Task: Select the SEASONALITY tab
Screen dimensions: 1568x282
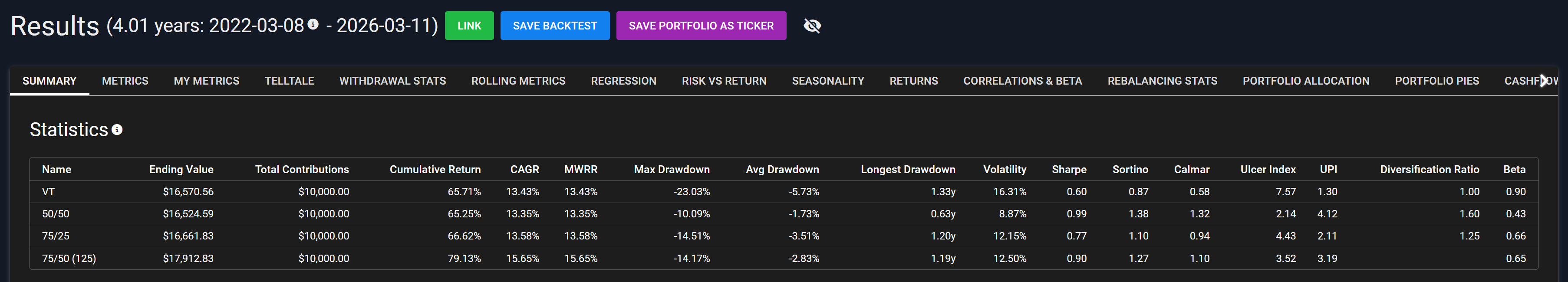Action: pos(828,81)
